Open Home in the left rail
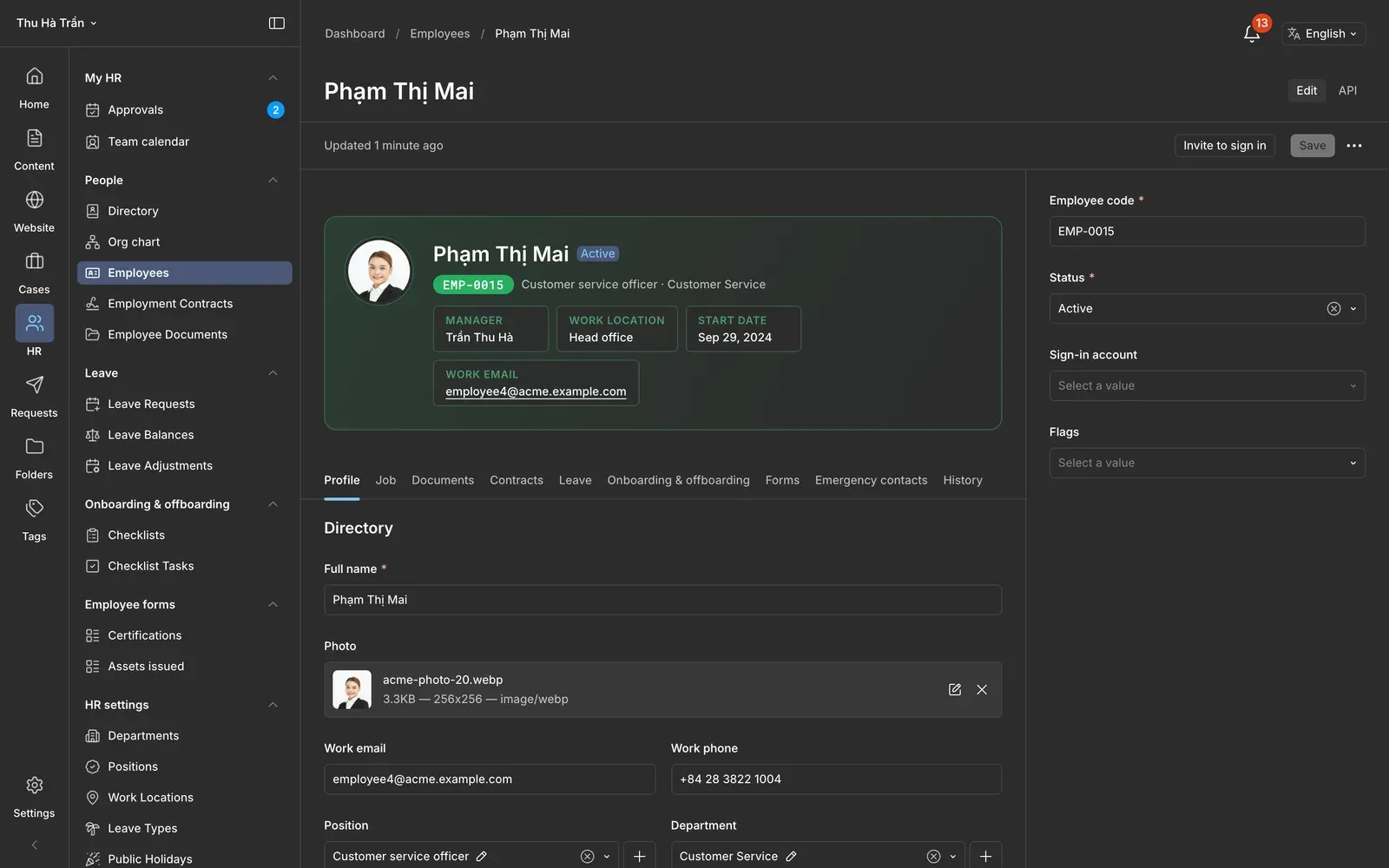 (x=34, y=88)
